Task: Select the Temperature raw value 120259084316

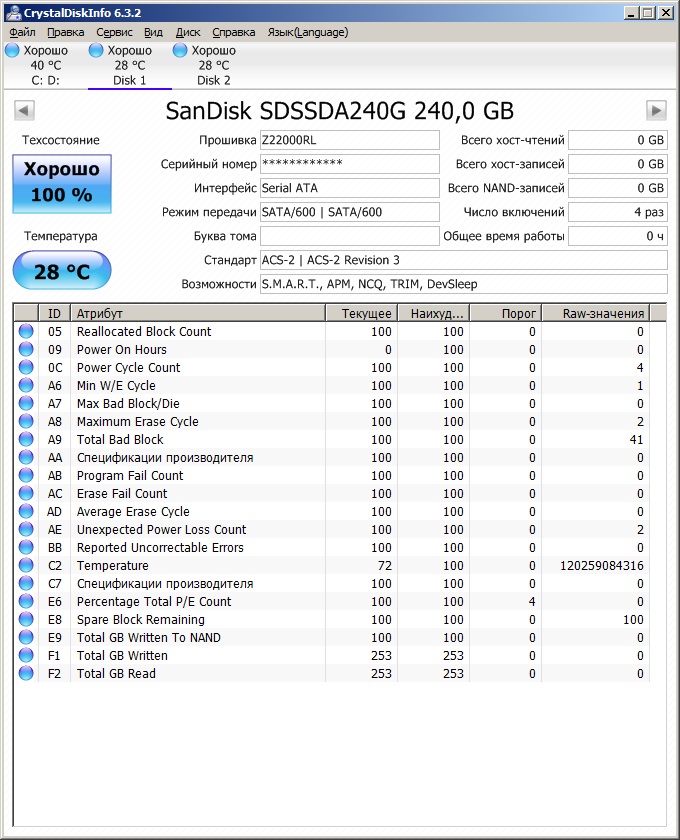Action: 602,566
